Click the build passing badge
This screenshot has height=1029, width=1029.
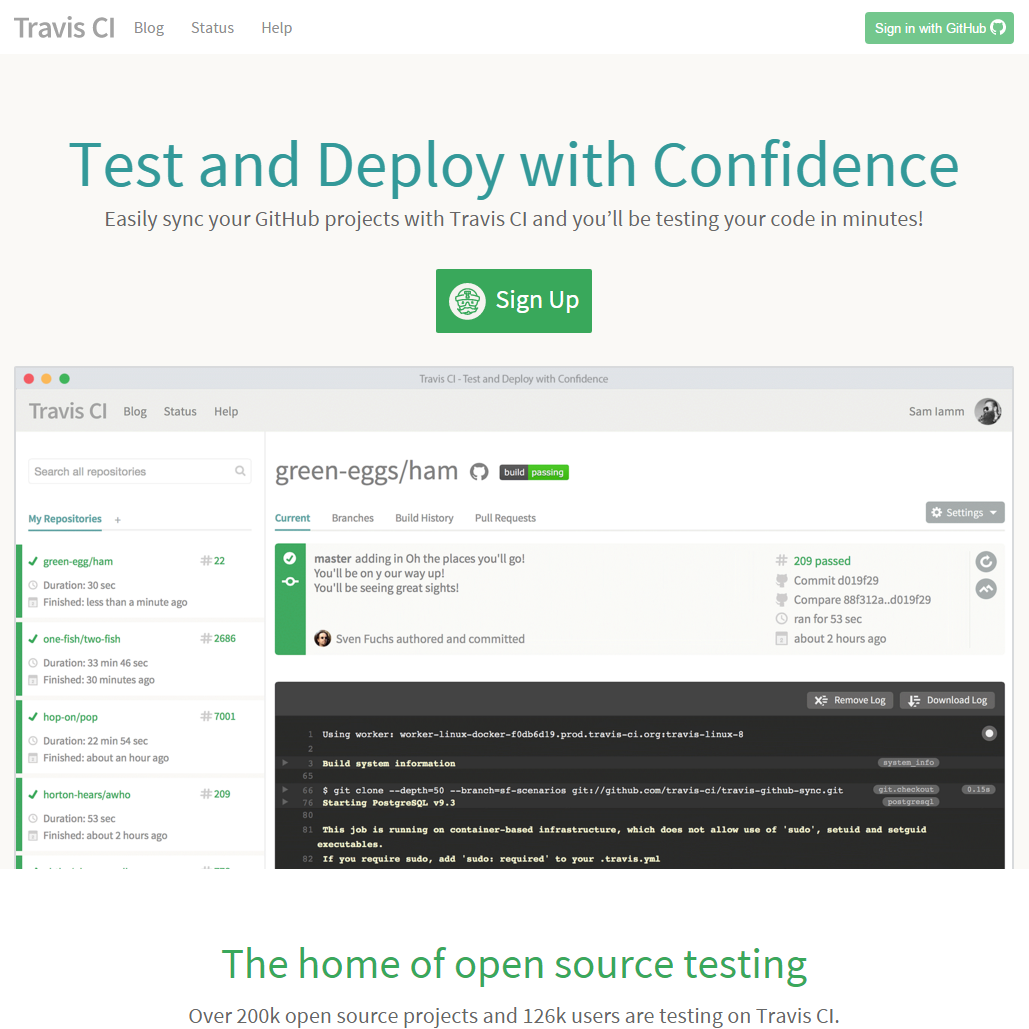click(534, 472)
